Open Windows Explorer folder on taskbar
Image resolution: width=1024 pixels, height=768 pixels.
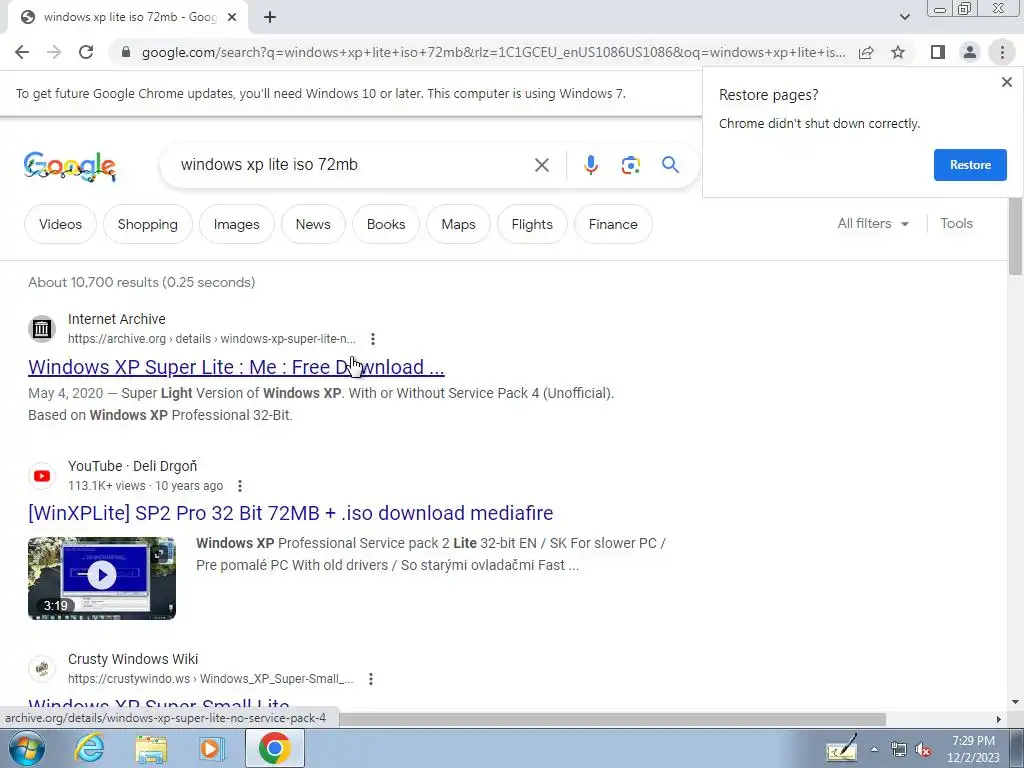(151, 749)
